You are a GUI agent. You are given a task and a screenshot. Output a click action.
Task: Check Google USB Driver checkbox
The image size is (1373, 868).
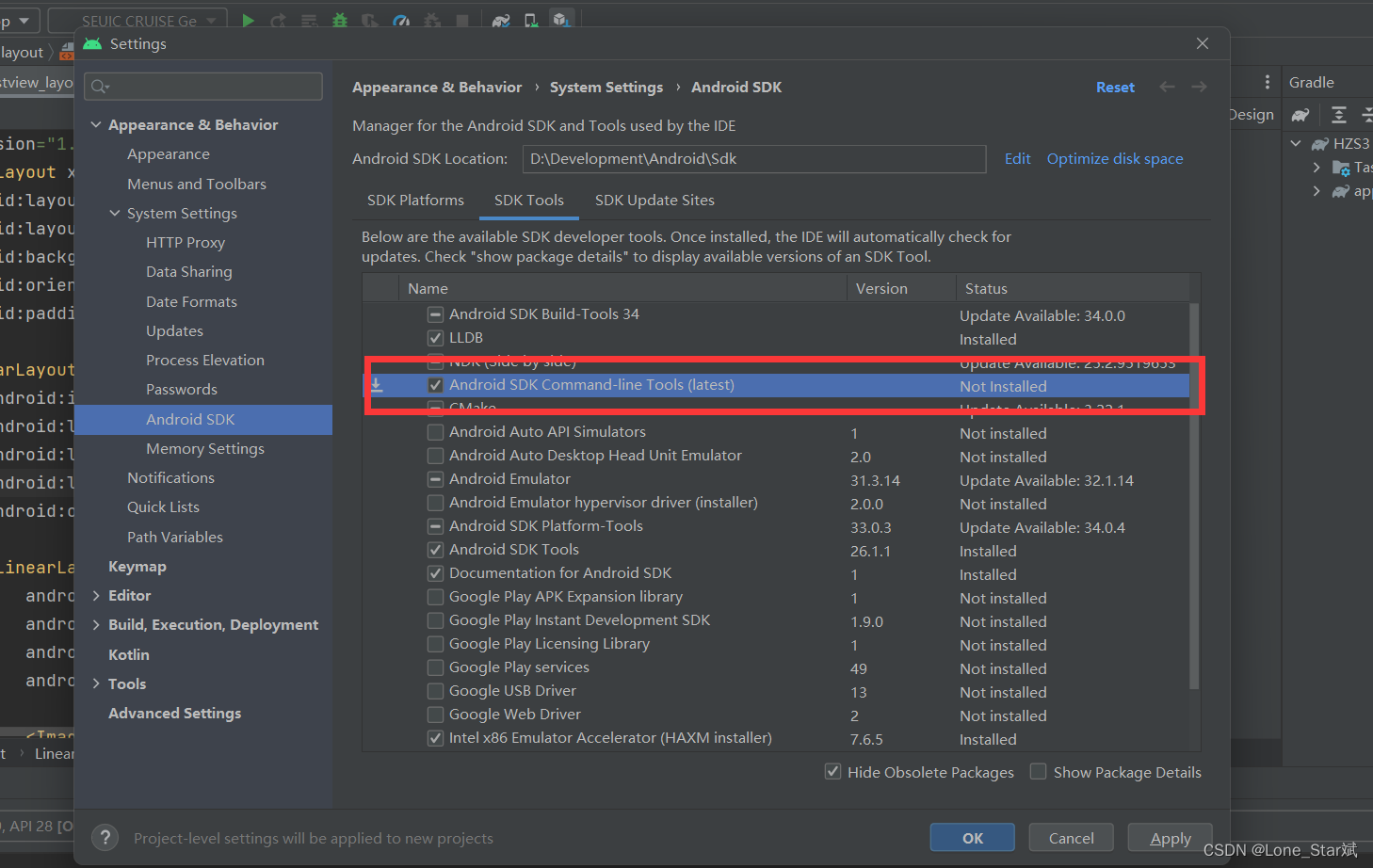[435, 691]
